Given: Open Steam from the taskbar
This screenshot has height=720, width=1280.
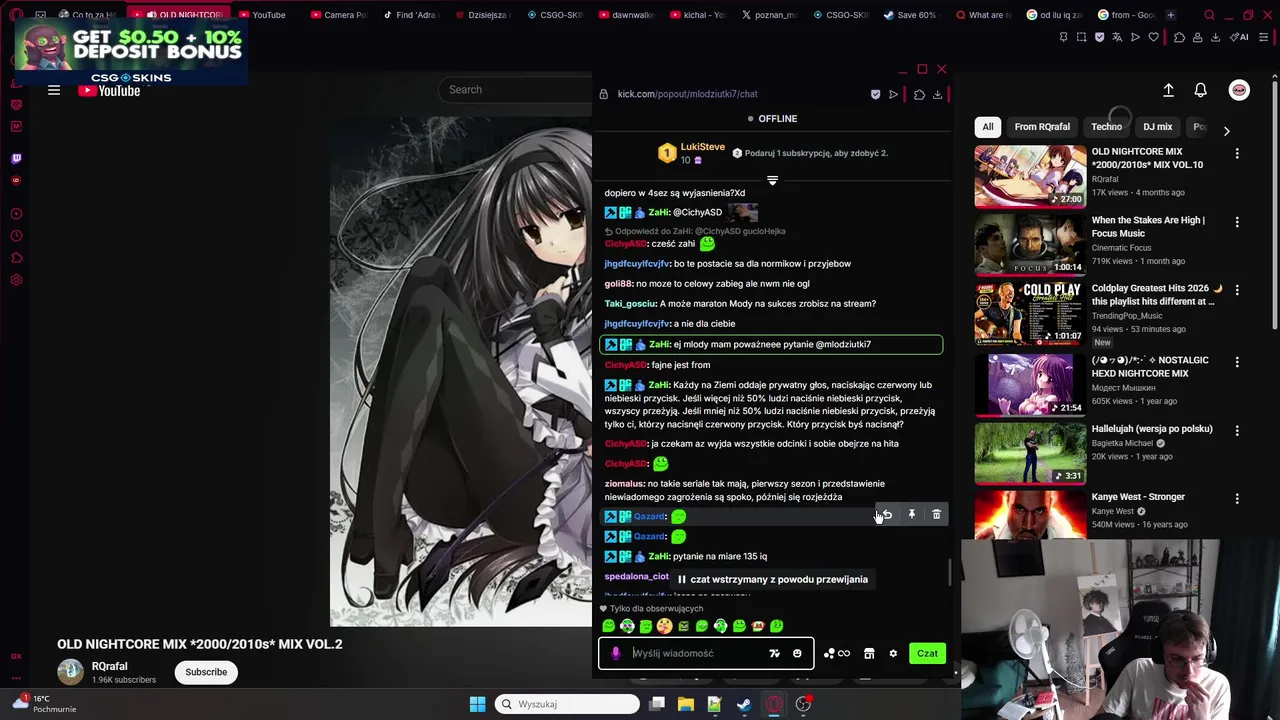Looking at the screenshot, I should (744, 704).
